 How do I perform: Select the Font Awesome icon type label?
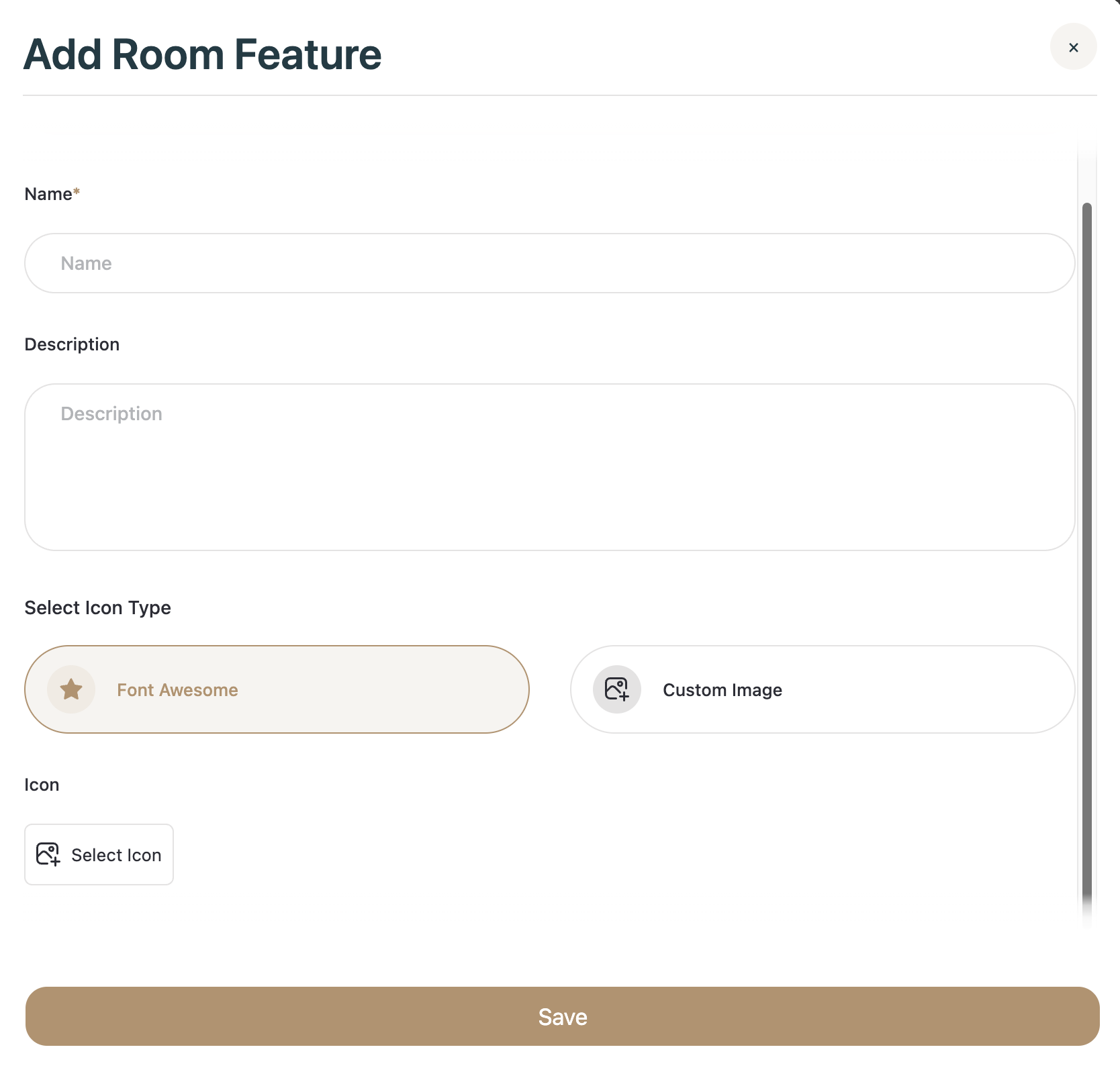[177, 690]
